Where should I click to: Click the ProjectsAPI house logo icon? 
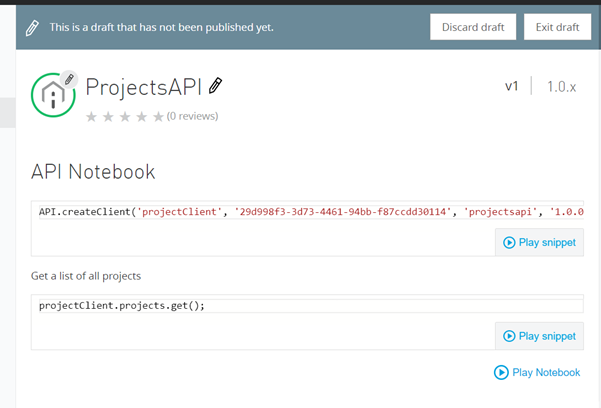point(53,95)
